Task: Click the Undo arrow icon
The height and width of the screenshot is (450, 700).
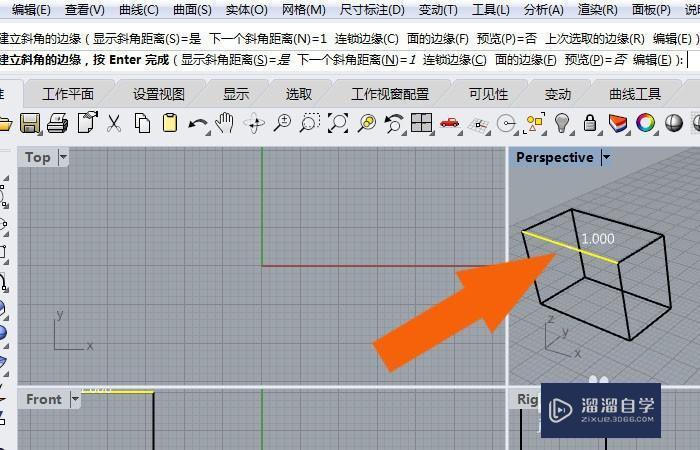Action: 198,124
